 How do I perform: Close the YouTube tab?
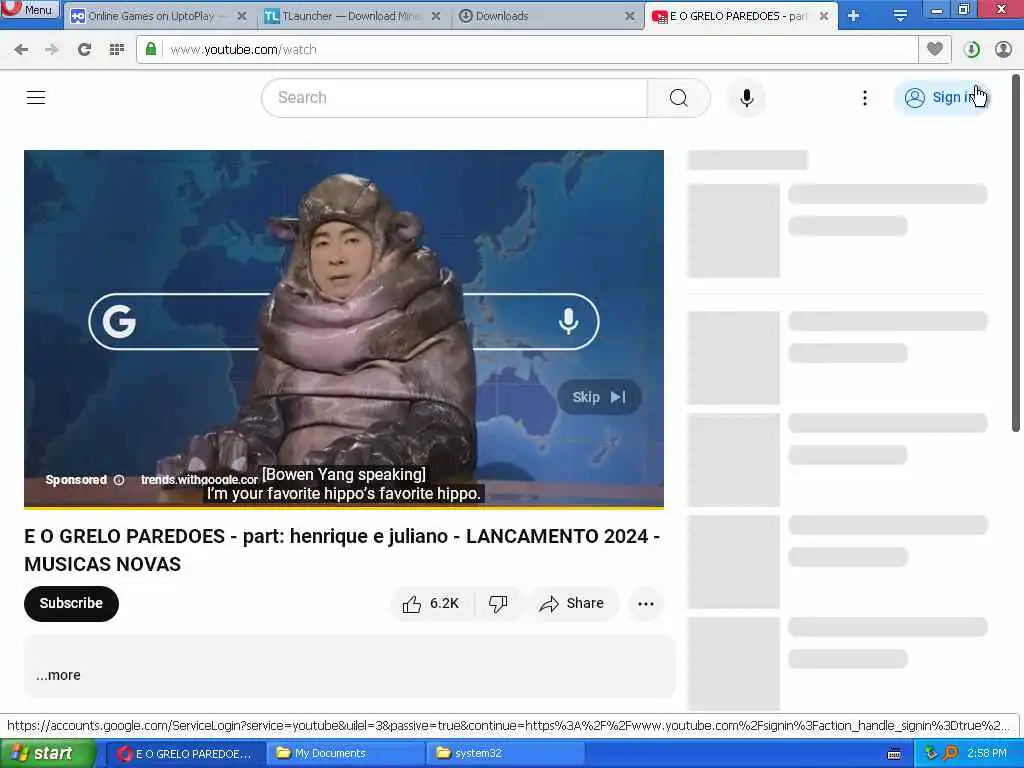(824, 16)
